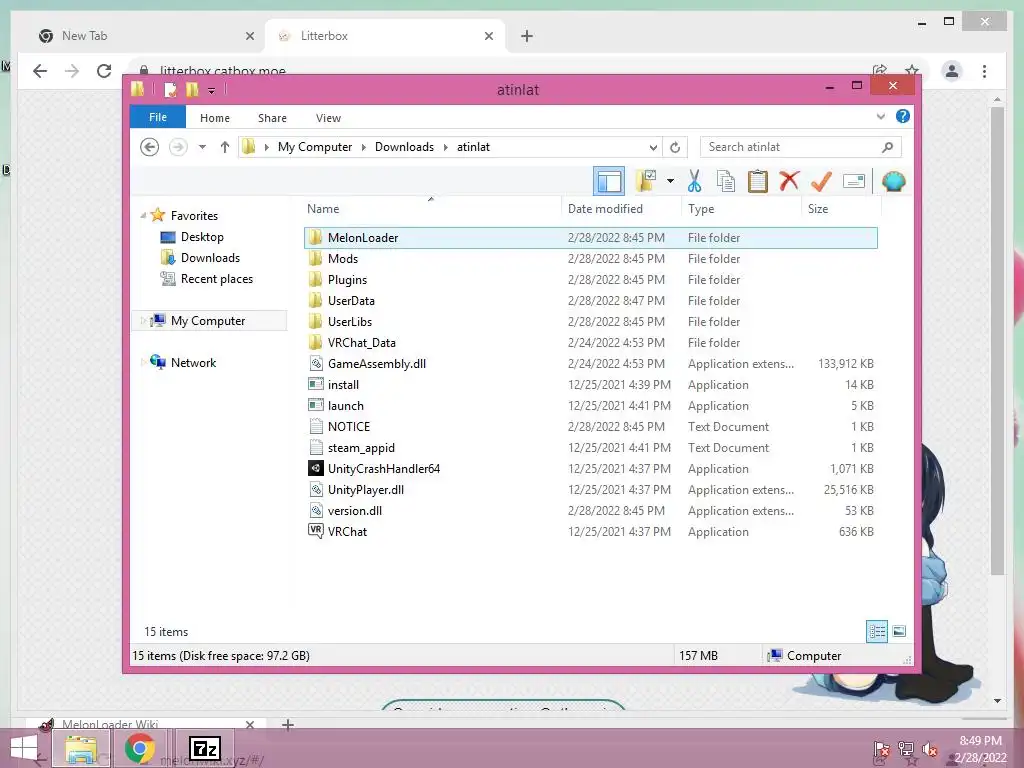The height and width of the screenshot is (768, 1024).
Task: Click the Cut scissors icon
Action: pos(694,181)
